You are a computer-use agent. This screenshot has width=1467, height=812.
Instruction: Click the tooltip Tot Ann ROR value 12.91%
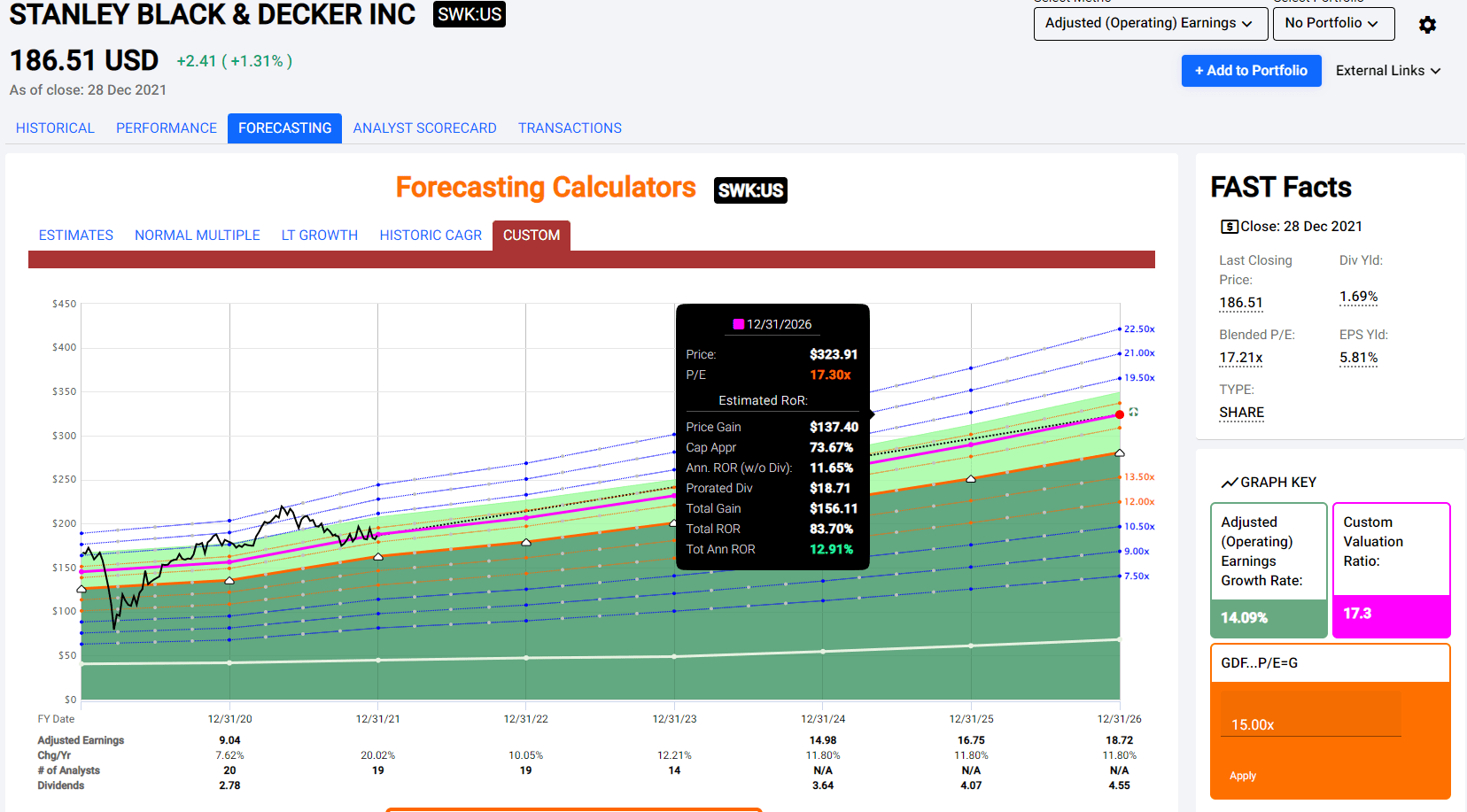[832, 550]
